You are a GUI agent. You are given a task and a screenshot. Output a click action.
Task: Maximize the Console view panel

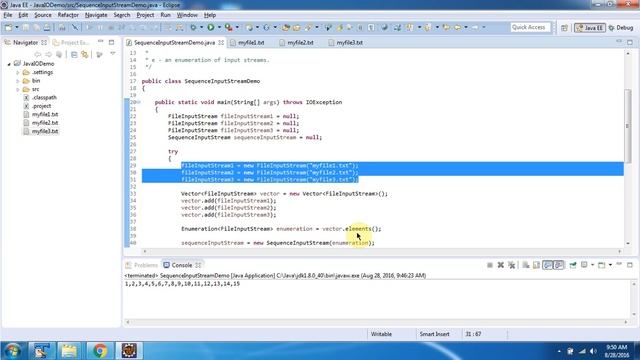pos(630,265)
